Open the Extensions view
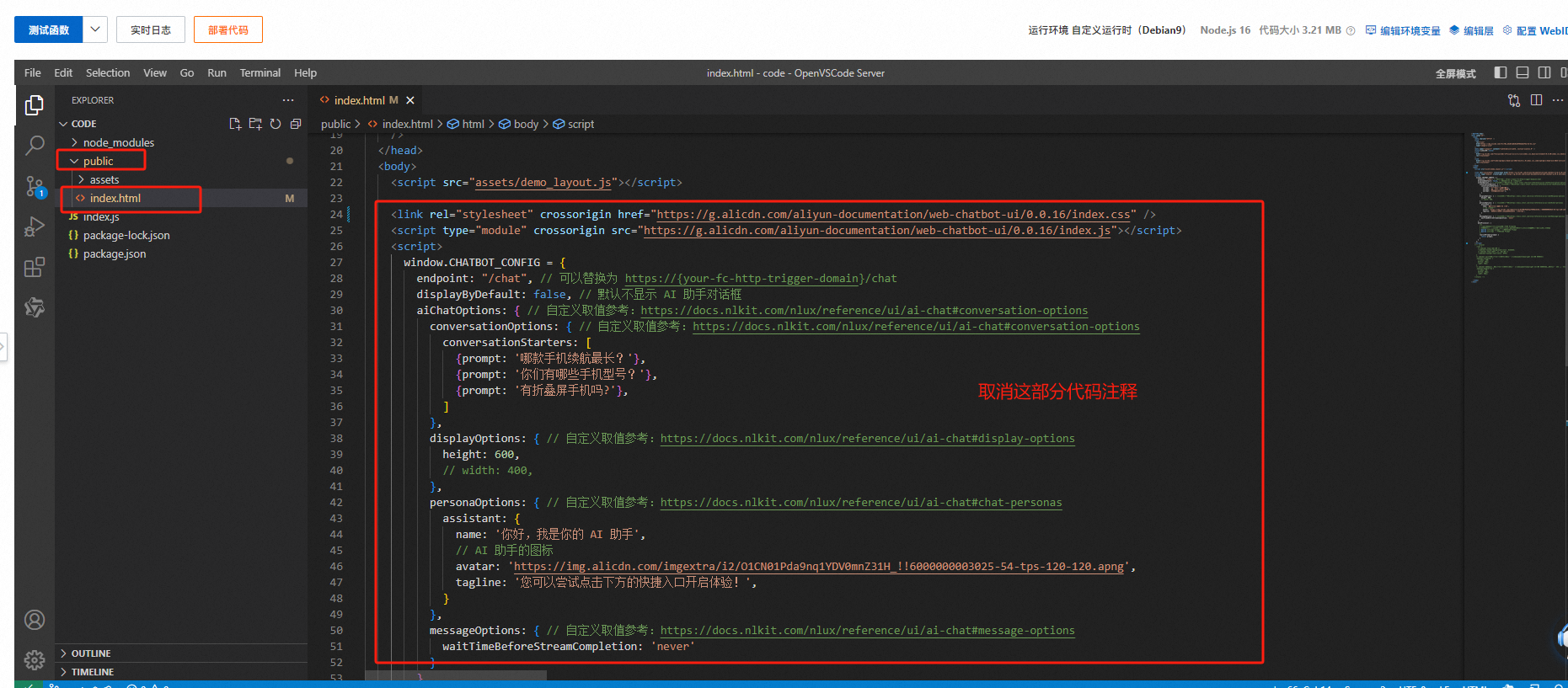 pyautogui.click(x=35, y=267)
